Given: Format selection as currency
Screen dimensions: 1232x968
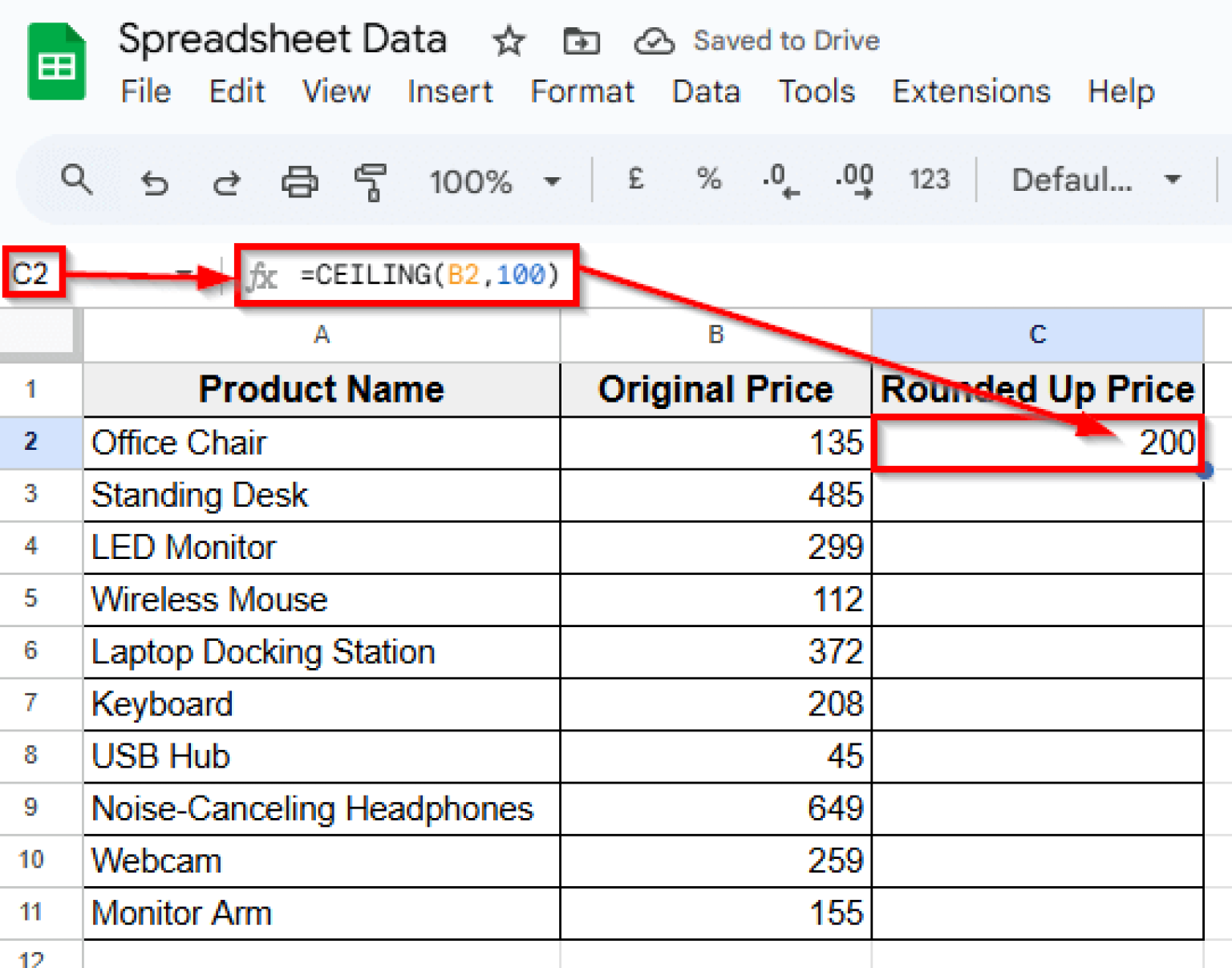Looking at the screenshot, I should coord(636,180).
